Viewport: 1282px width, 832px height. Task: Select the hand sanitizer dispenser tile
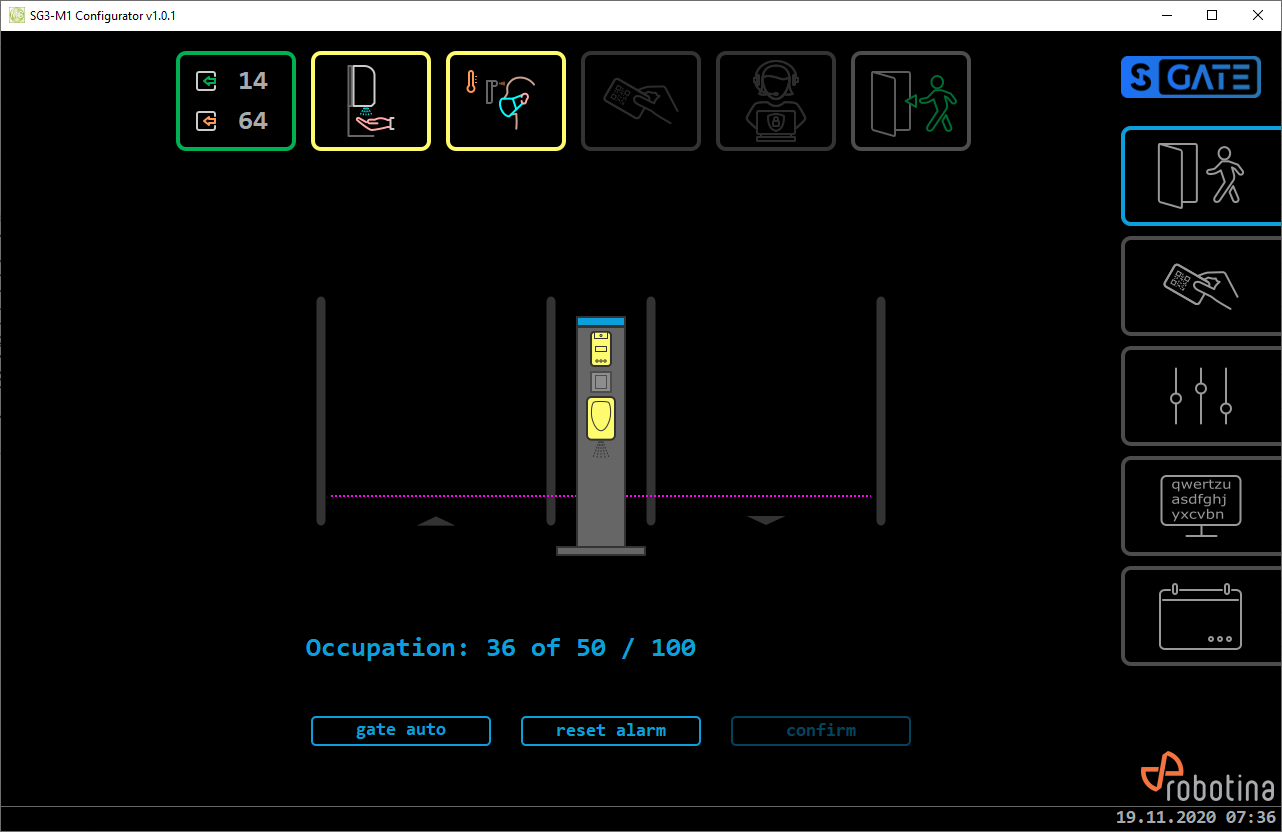[x=371, y=101]
